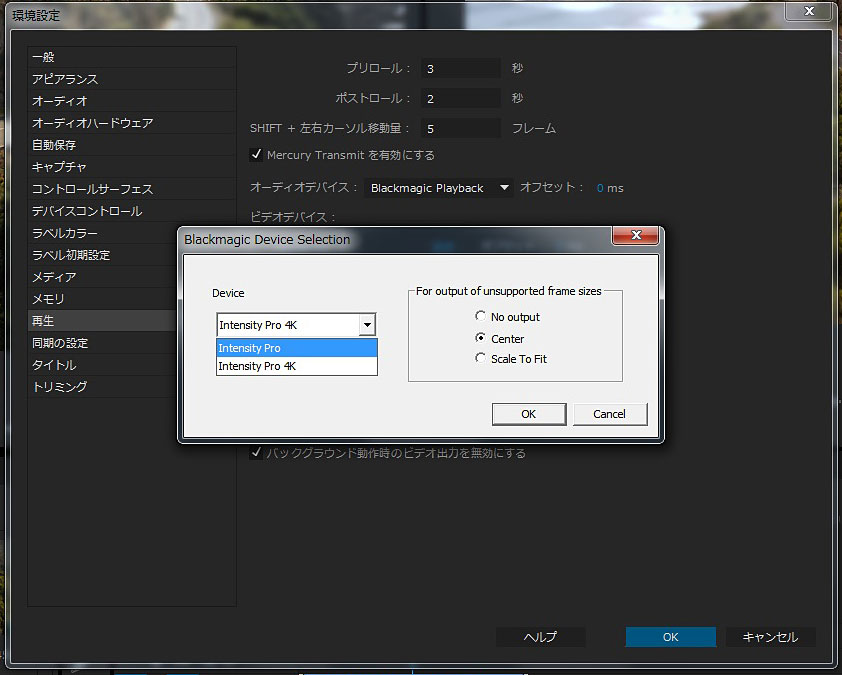This screenshot has height=675, width=842.
Task: Open the アピアランス preferences category
Action: [x=132, y=79]
